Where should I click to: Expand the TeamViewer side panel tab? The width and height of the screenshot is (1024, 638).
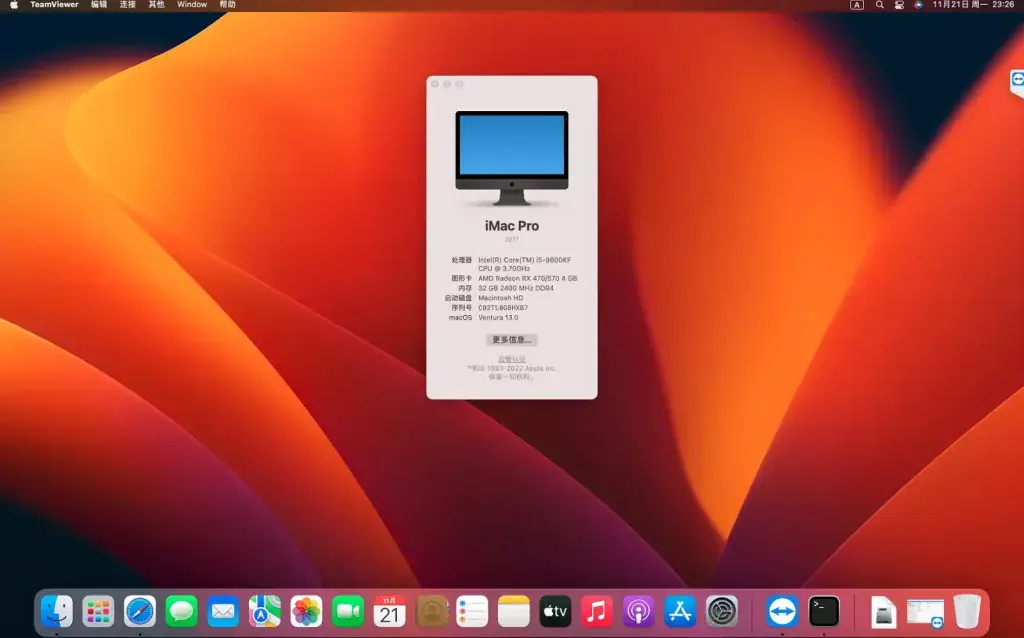[1017, 83]
